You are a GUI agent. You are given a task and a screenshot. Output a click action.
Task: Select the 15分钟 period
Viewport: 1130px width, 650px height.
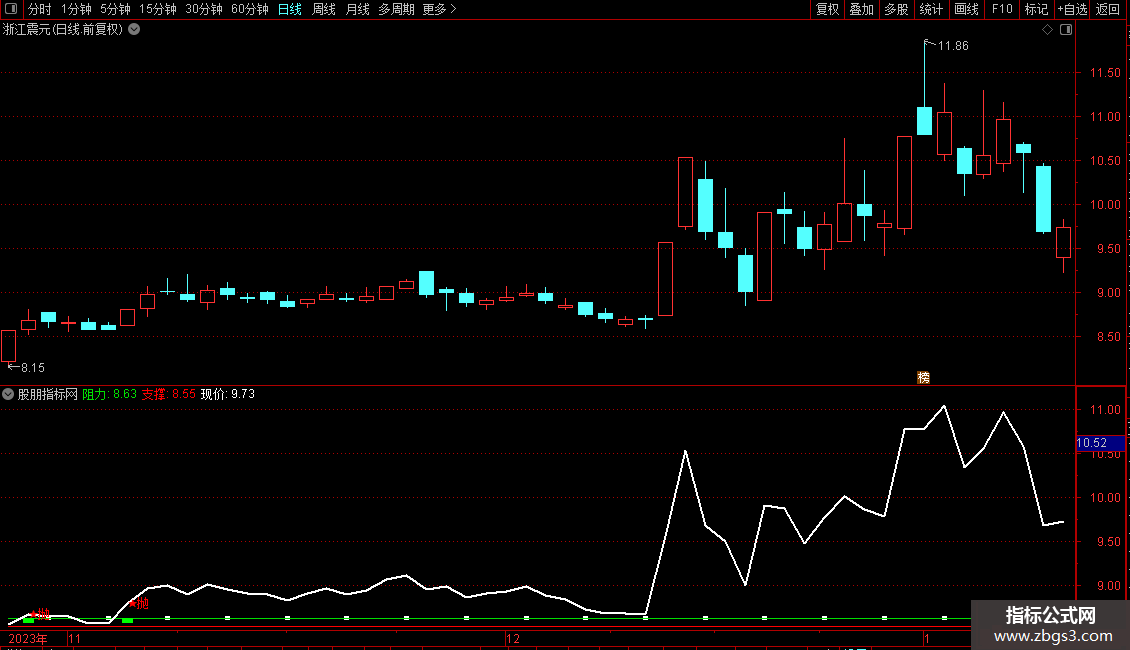tap(158, 9)
